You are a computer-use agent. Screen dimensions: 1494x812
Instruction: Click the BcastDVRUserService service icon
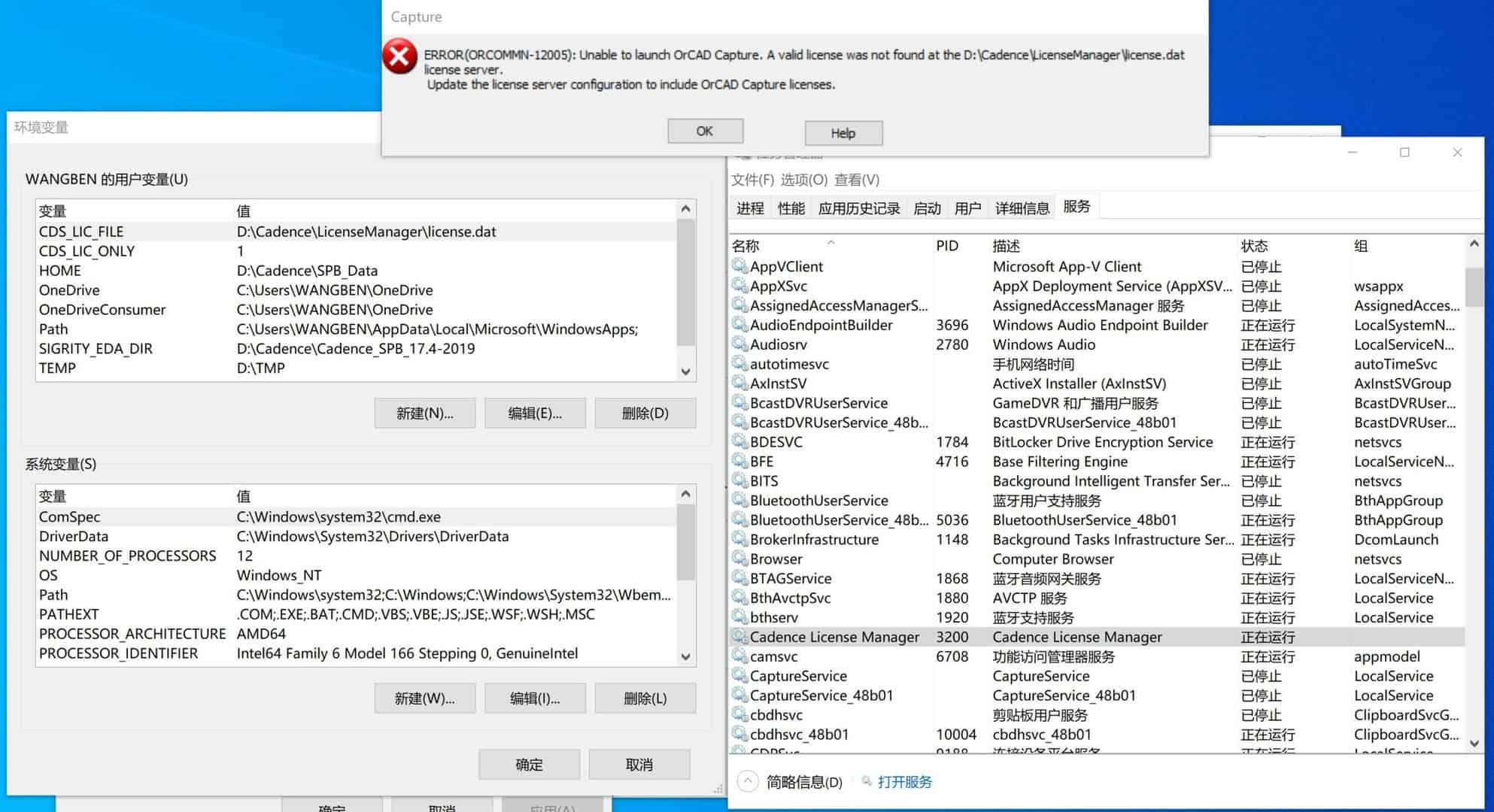739,403
